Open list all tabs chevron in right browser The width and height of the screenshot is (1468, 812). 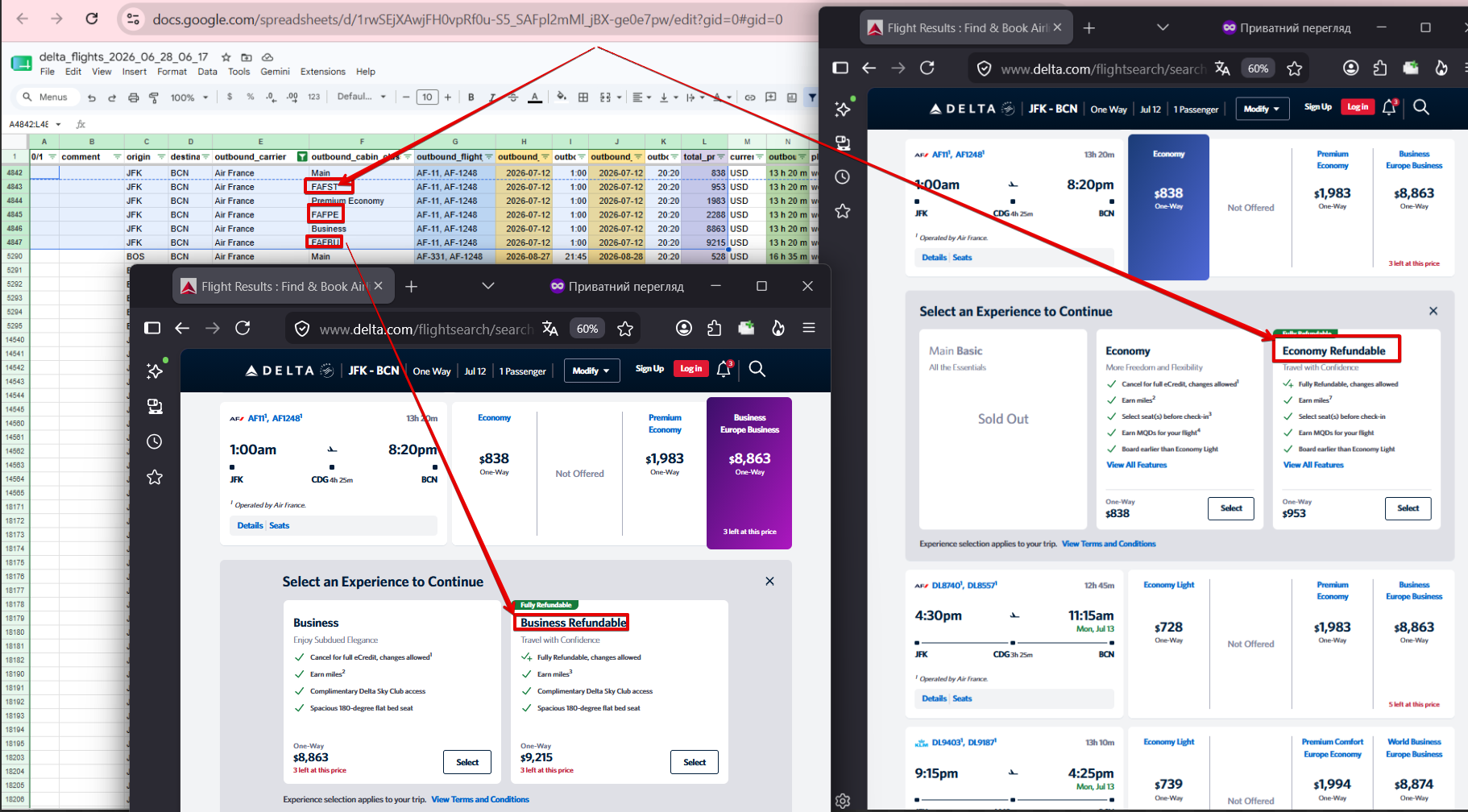pos(1163,27)
